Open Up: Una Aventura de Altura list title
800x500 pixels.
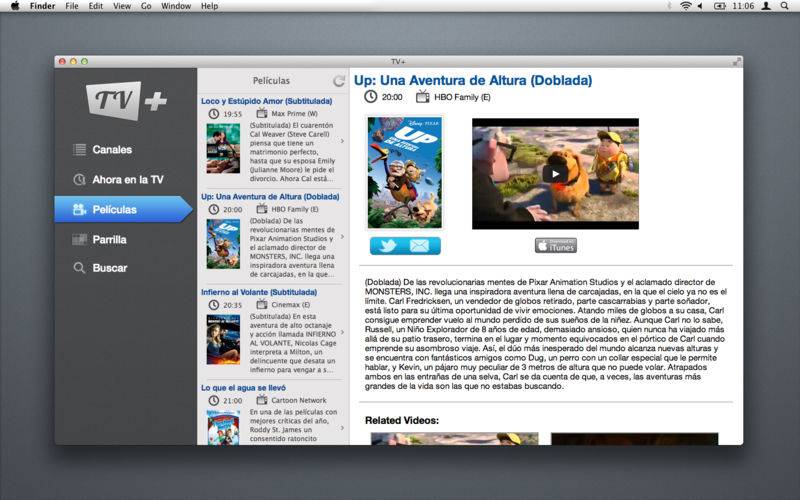tap(270, 196)
